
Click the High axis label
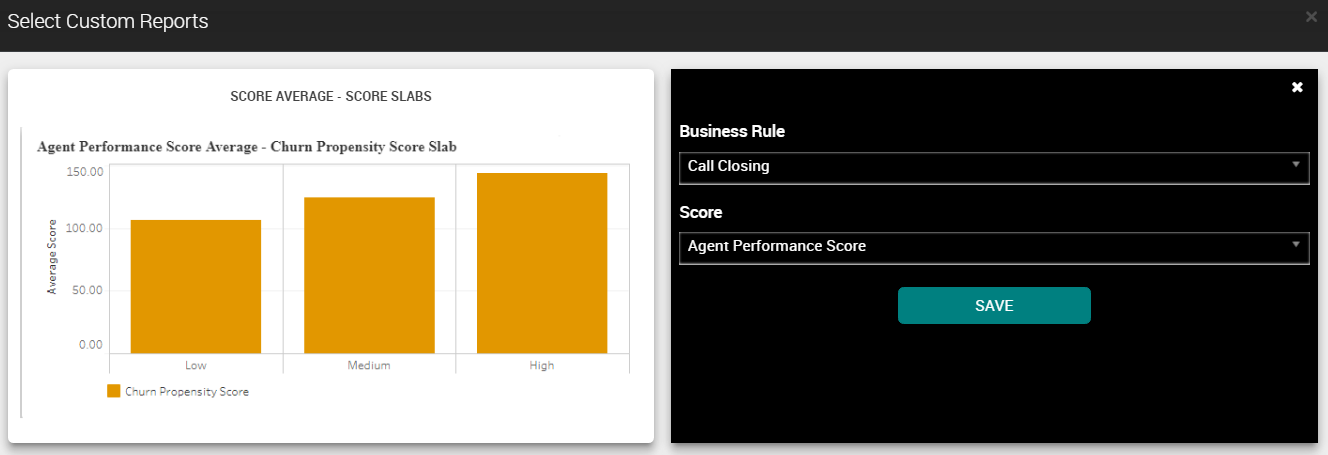tap(542, 365)
